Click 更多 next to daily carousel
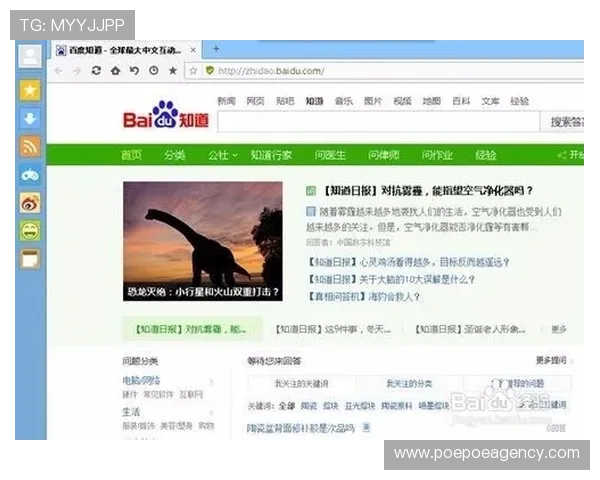 pyautogui.click(x=559, y=329)
